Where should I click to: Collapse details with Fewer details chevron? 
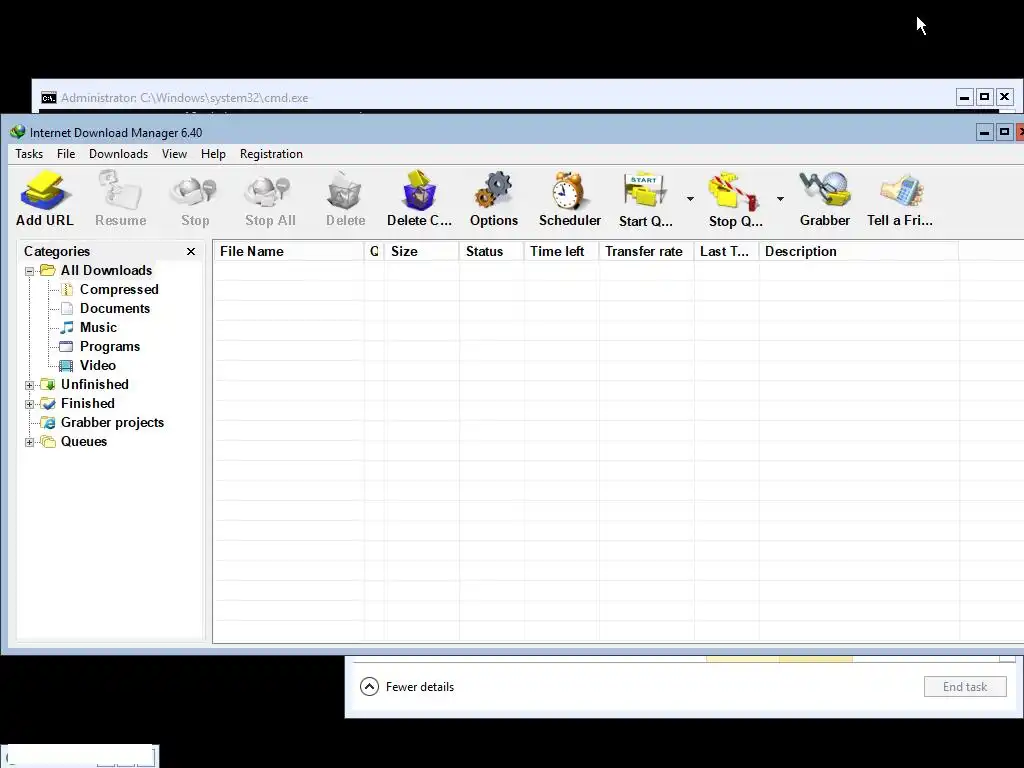369,686
